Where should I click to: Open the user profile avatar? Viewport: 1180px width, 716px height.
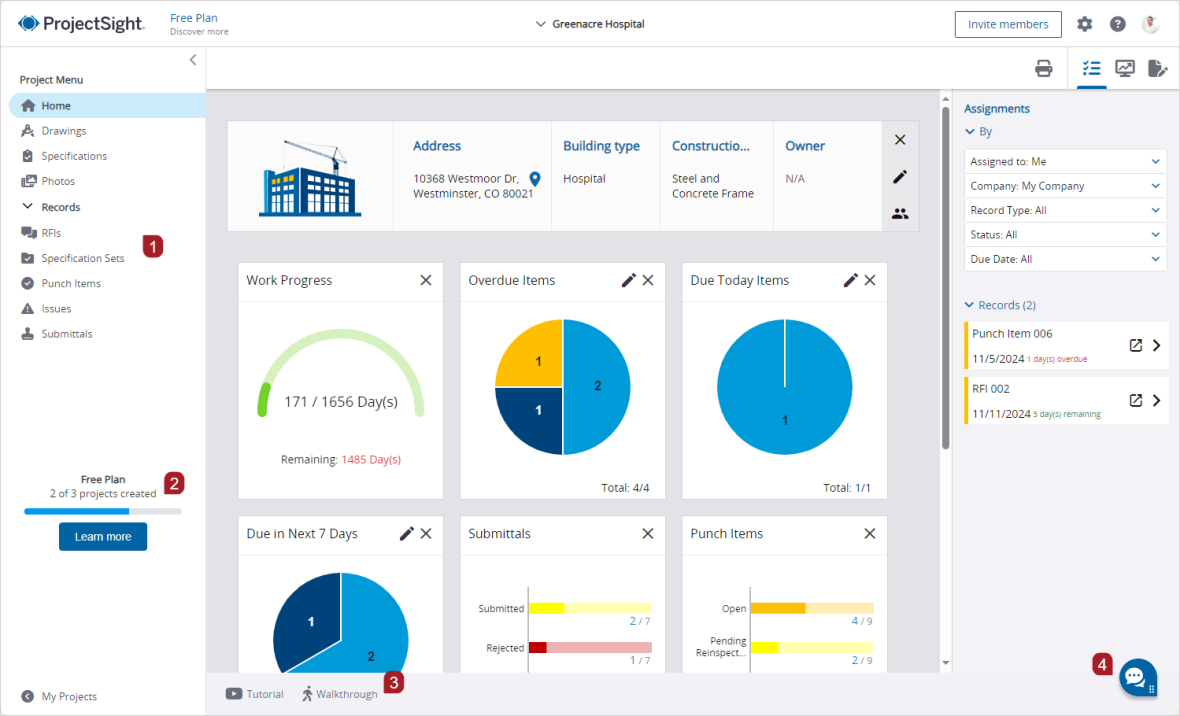[x=1150, y=24]
